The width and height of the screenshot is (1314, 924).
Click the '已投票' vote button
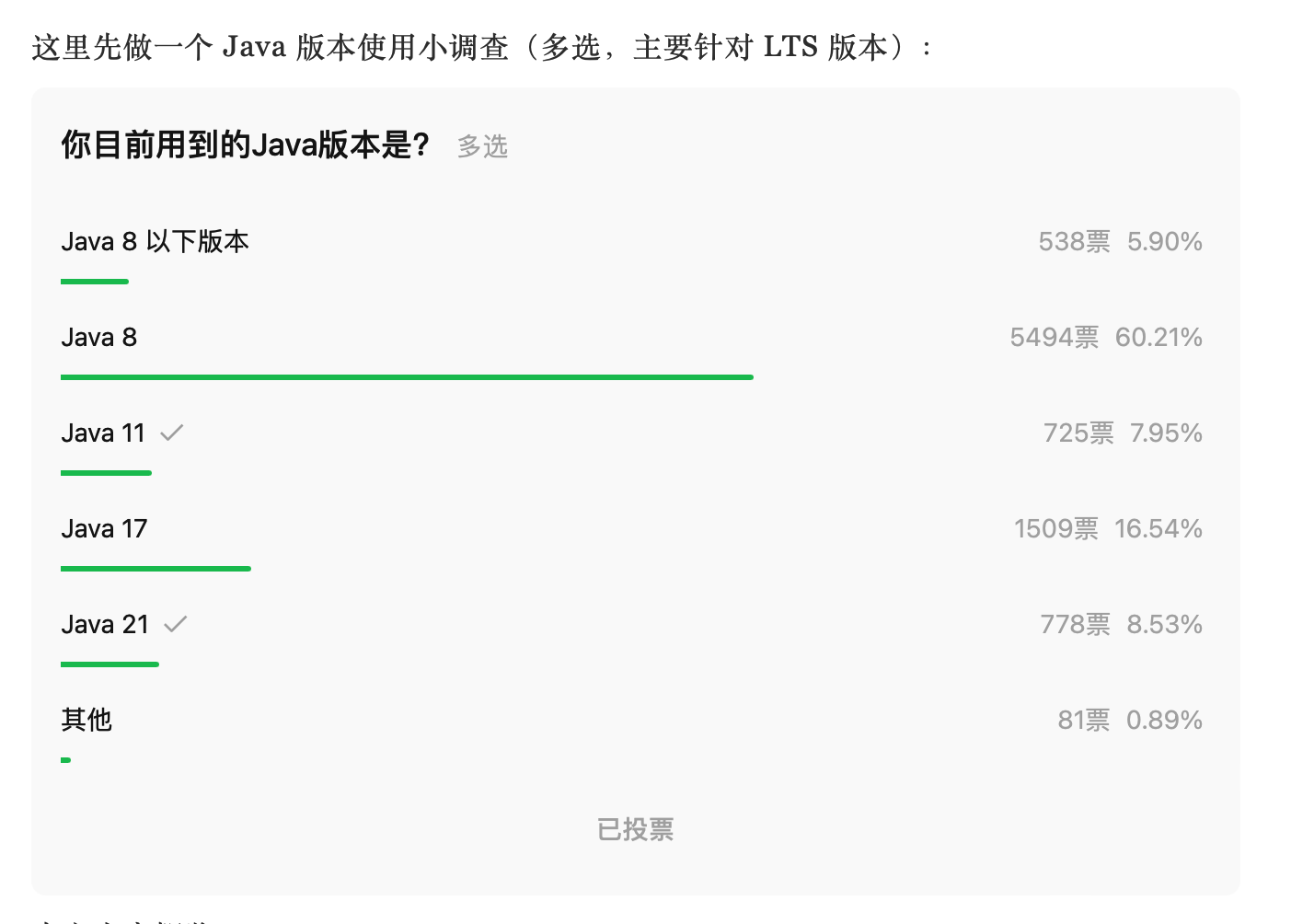click(634, 829)
